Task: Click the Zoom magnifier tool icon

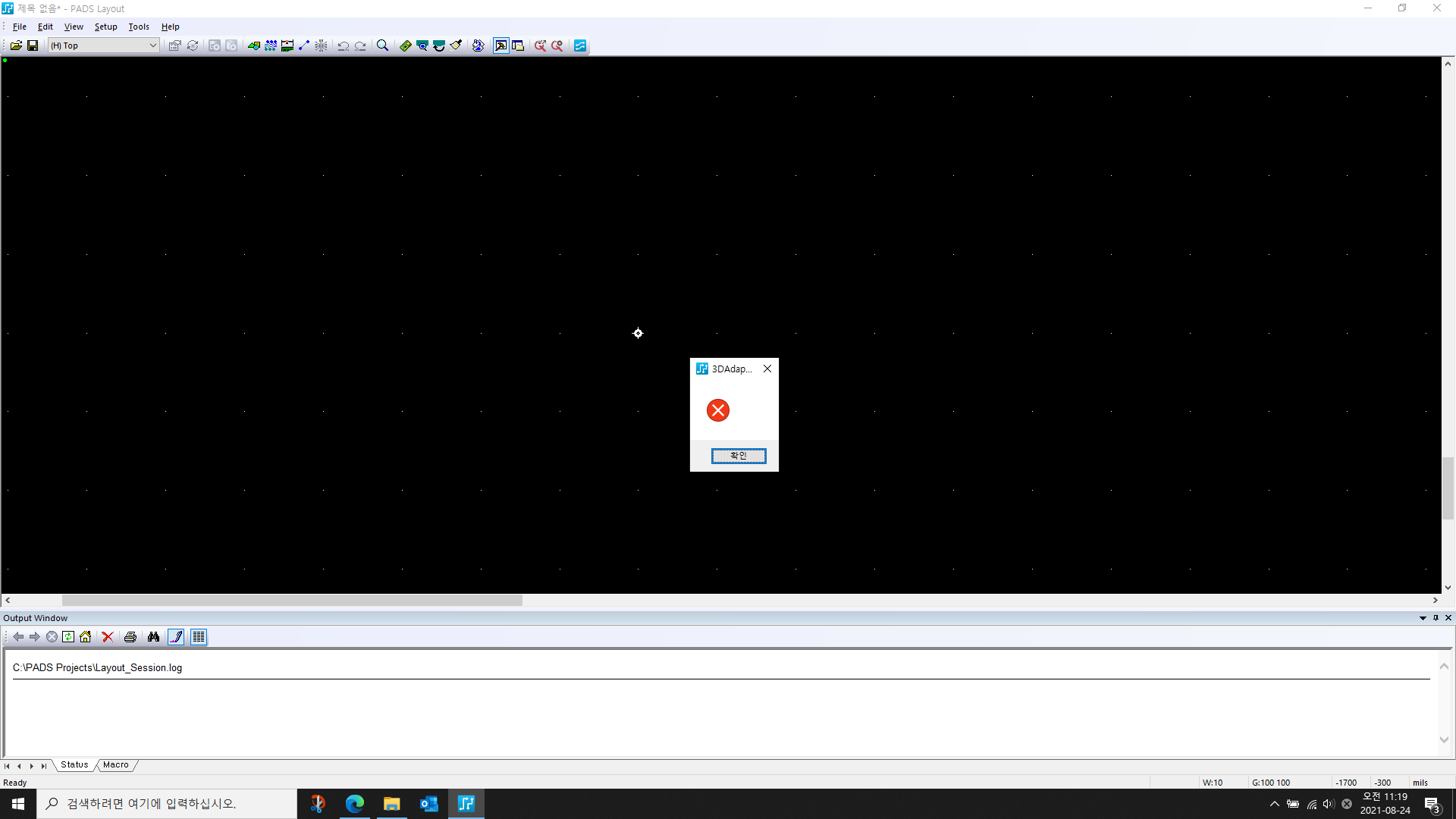Action: [382, 45]
